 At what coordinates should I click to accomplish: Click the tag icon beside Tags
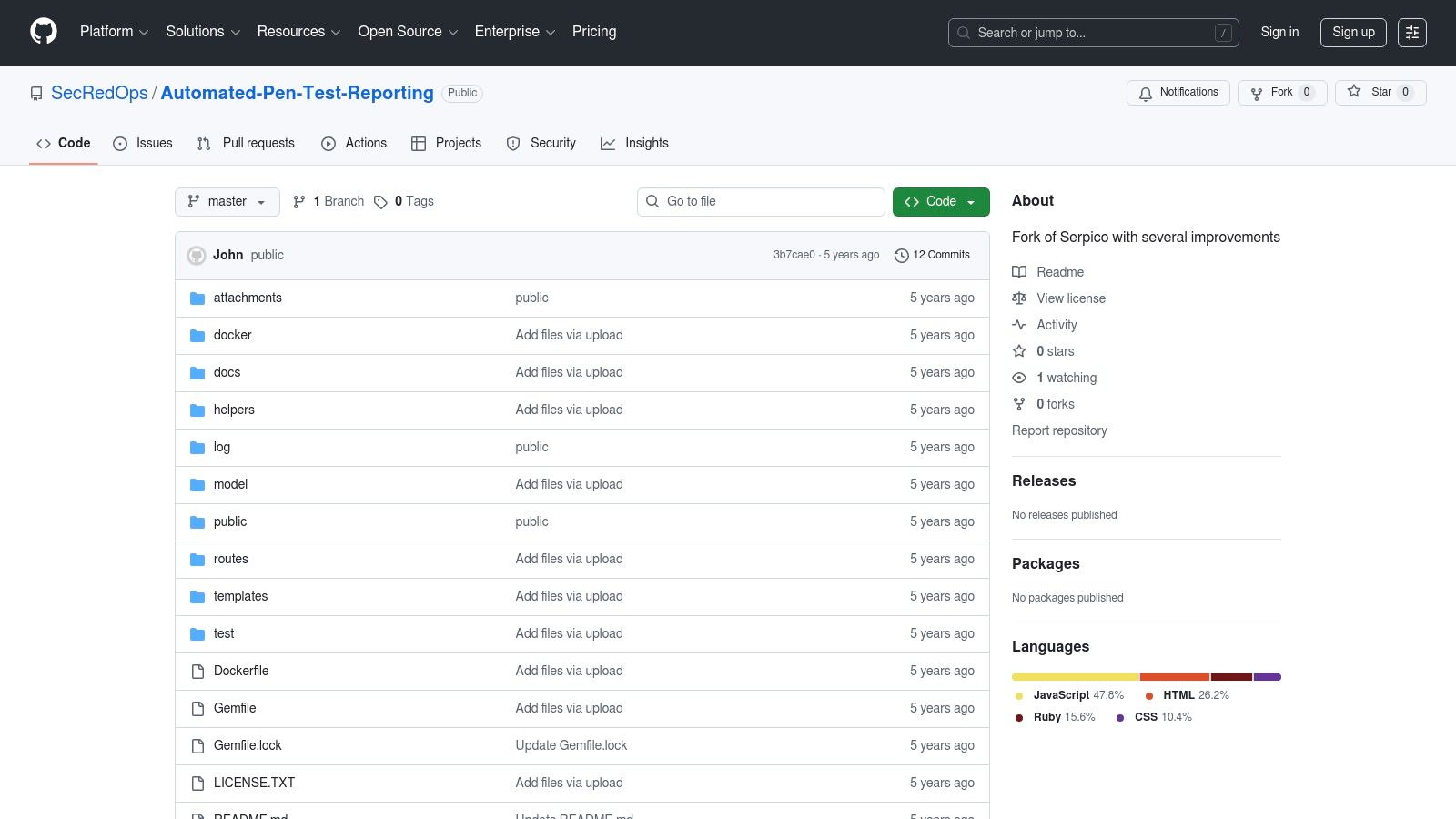click(x=380, y=202)
